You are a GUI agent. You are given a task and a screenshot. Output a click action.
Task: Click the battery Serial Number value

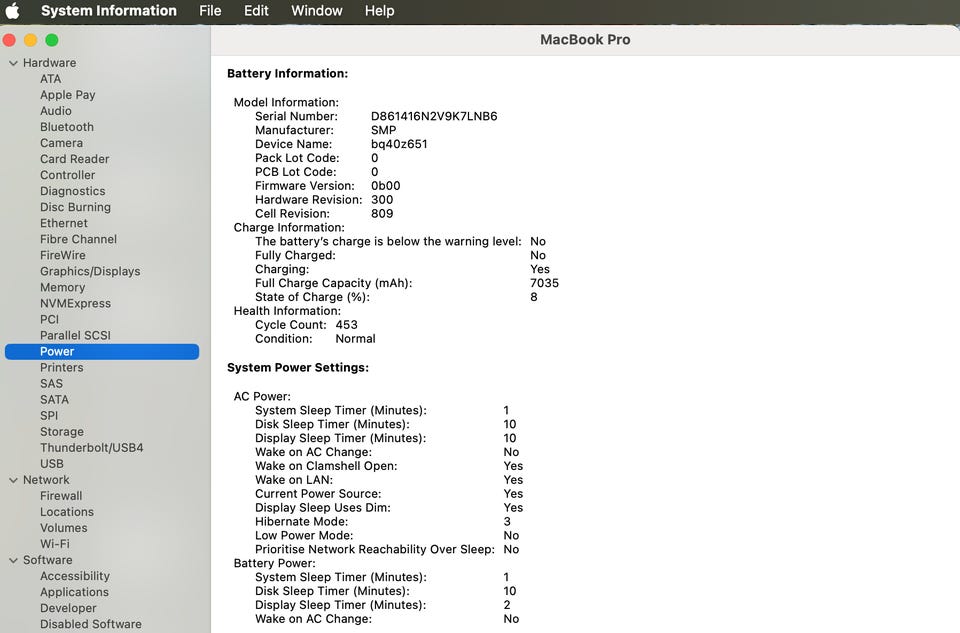tap(434, 116)
